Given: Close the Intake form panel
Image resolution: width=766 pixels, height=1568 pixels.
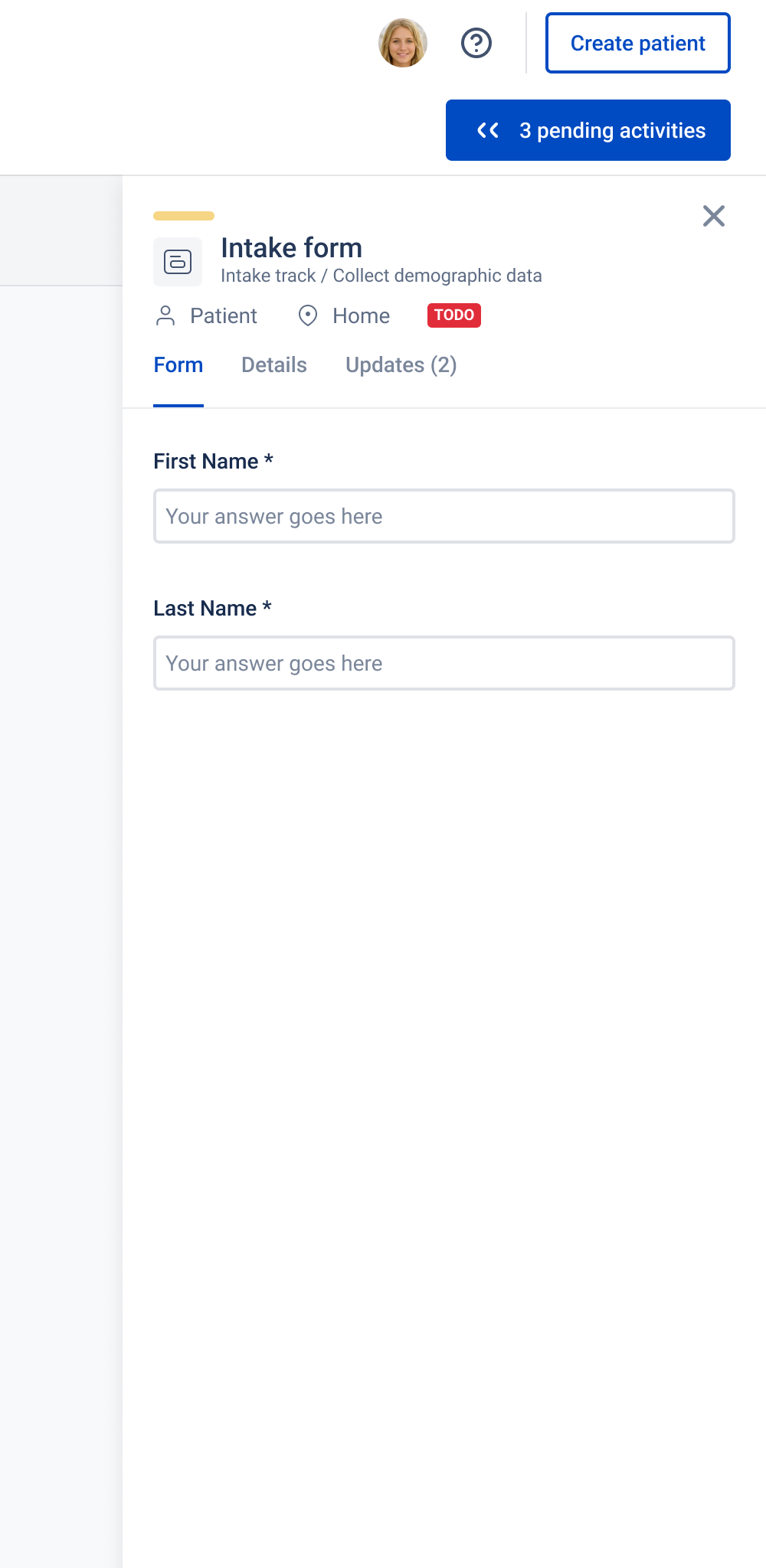Looking at the screenshot, I should 714,216.
